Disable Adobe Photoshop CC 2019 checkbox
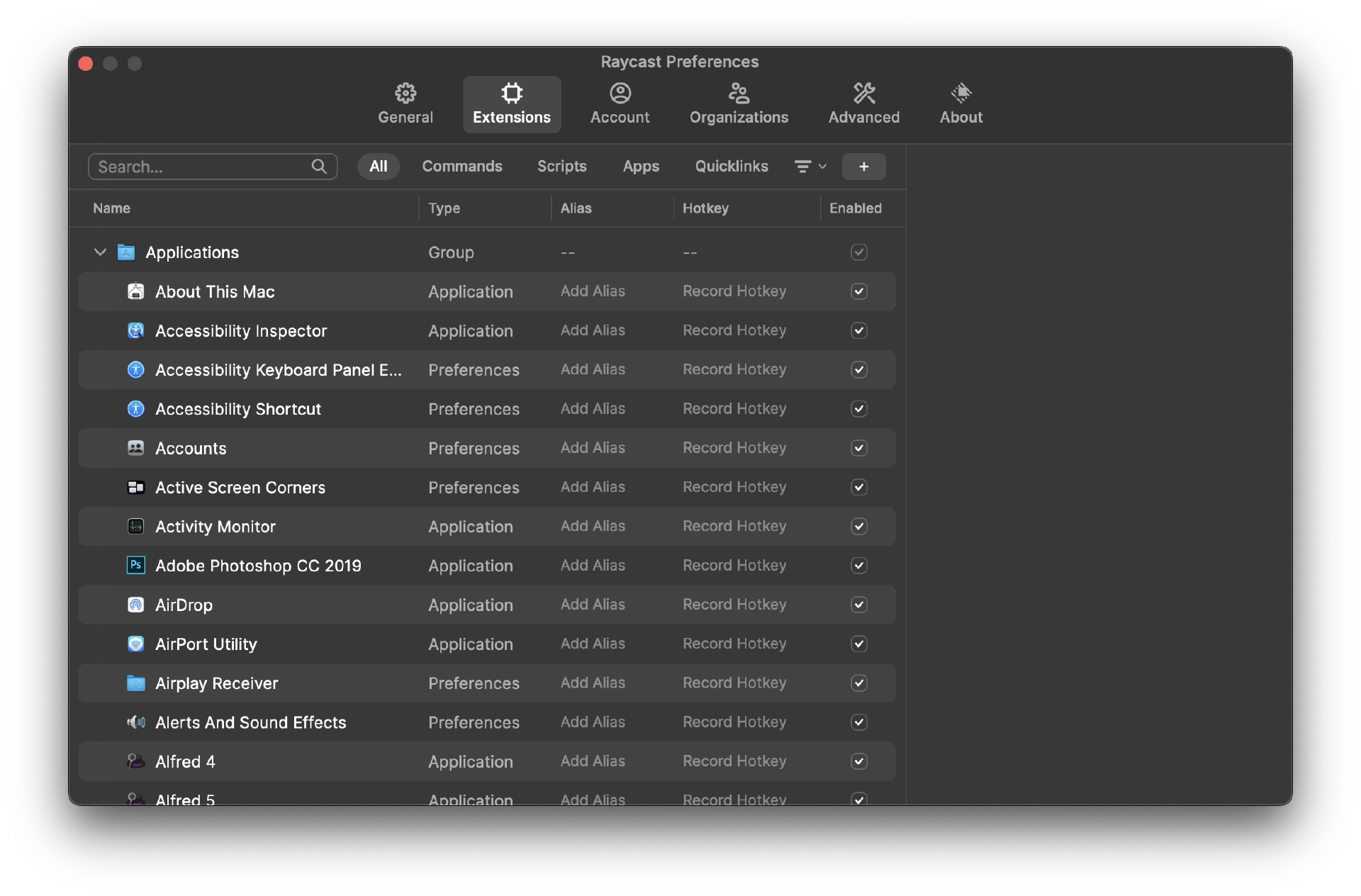The width and height of the screenshot is (1361, 896). pos(858,565)
